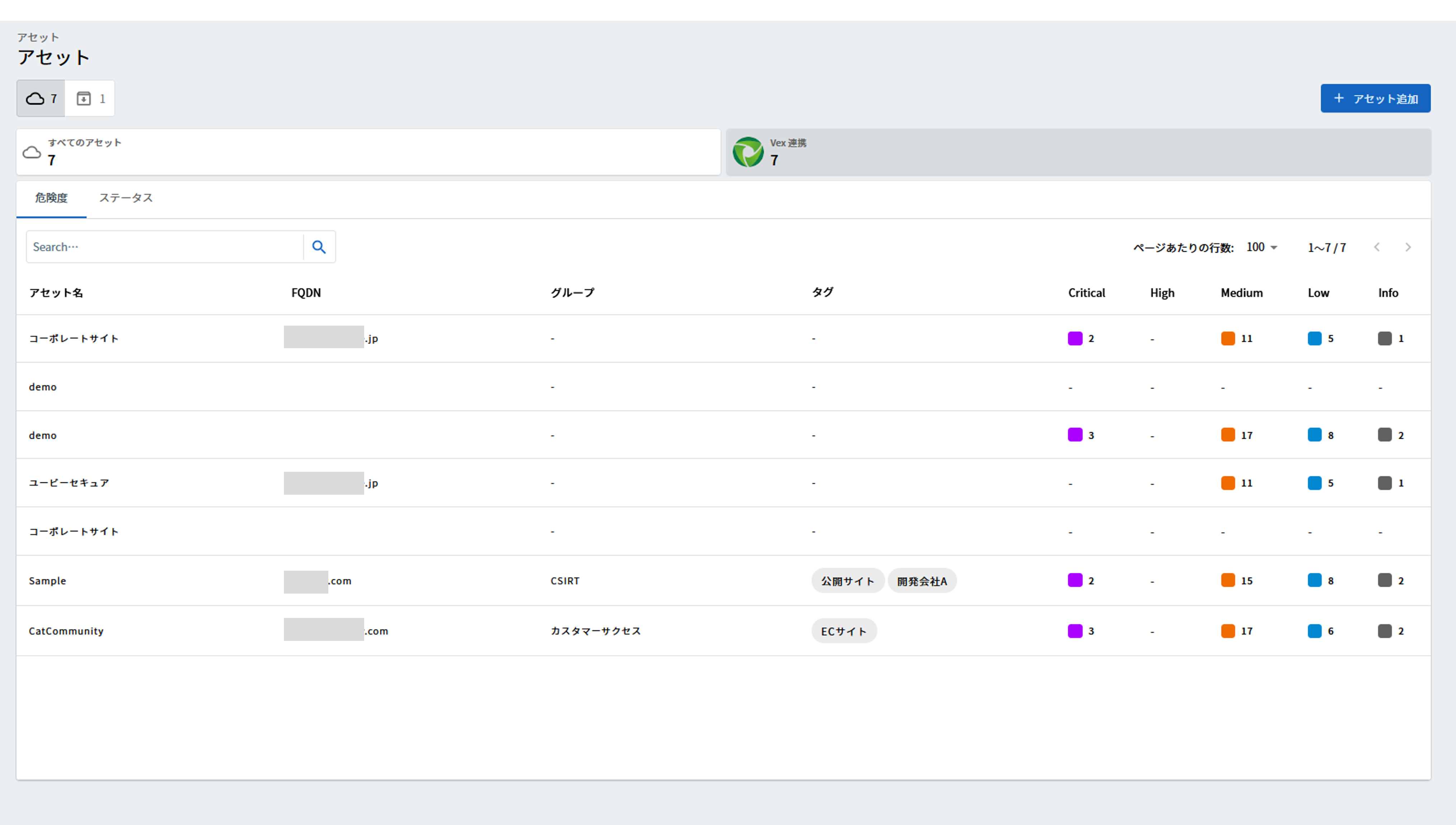
Task: Select the 危険度 tab
Action: (x=51, y=198)
